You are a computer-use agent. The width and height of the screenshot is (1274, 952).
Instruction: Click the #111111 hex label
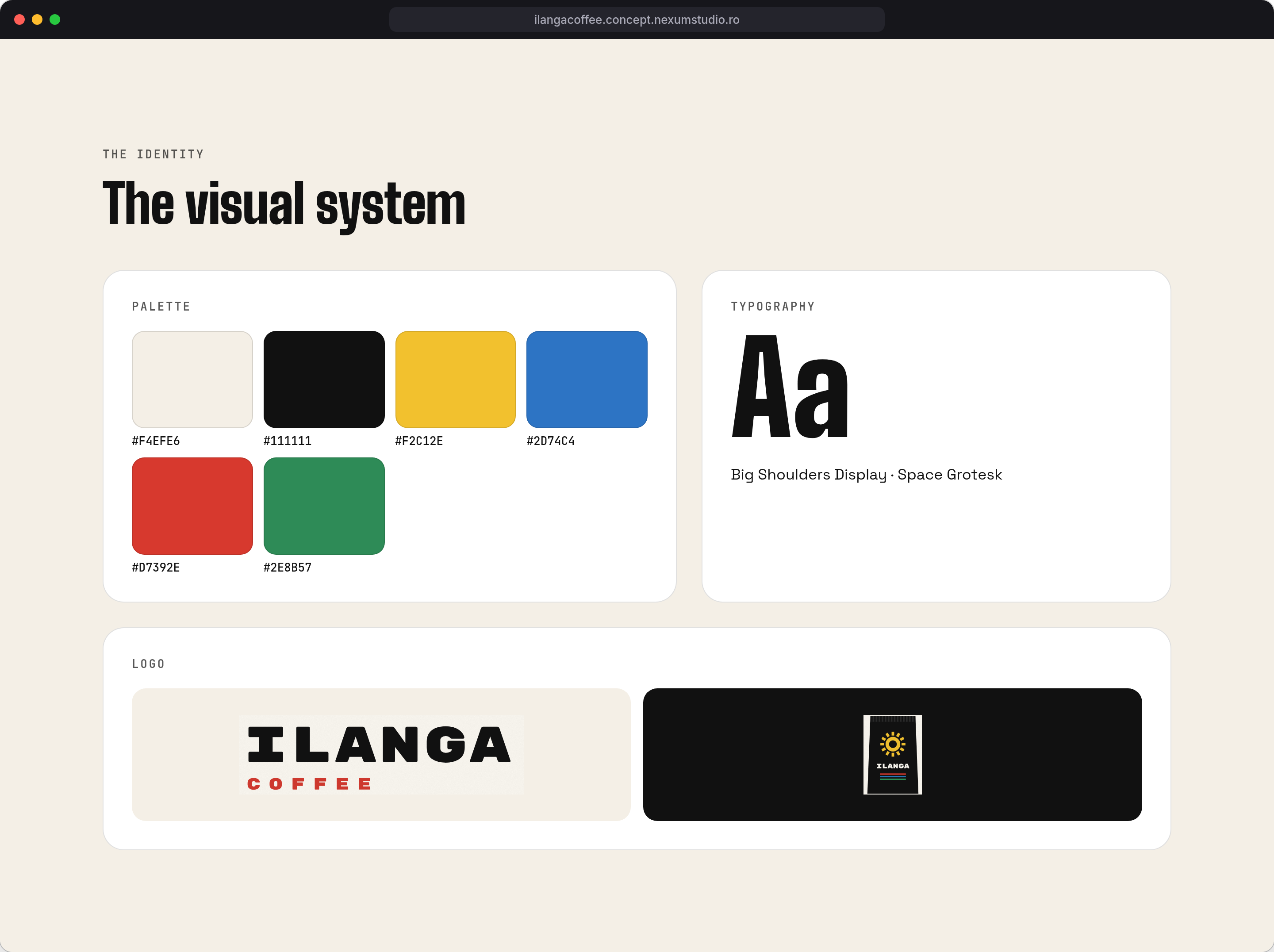[x=288, y=441]
